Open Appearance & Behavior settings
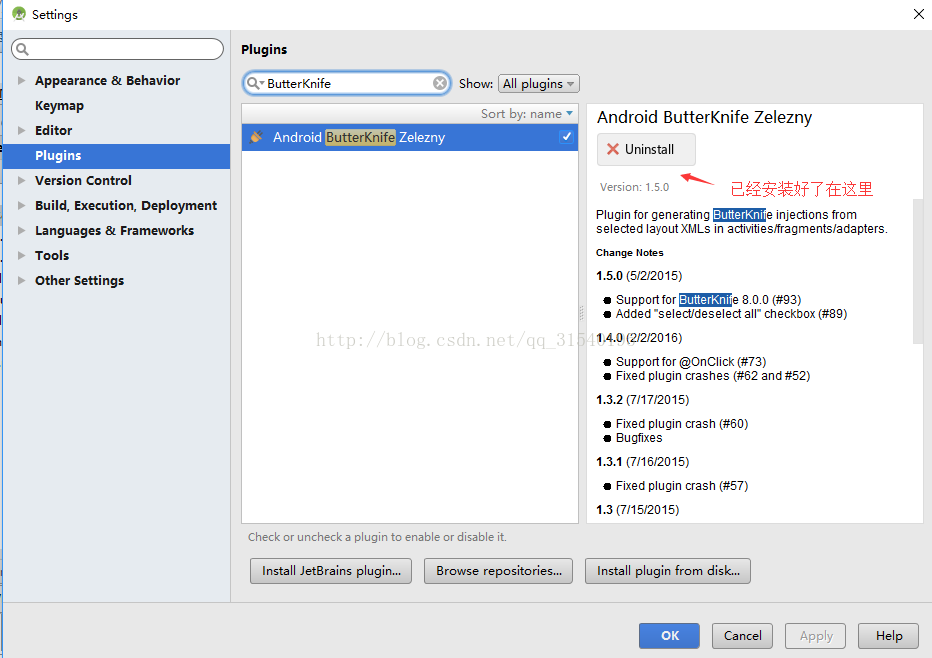This screenshot has width=932, height=658. pos(107,80)
